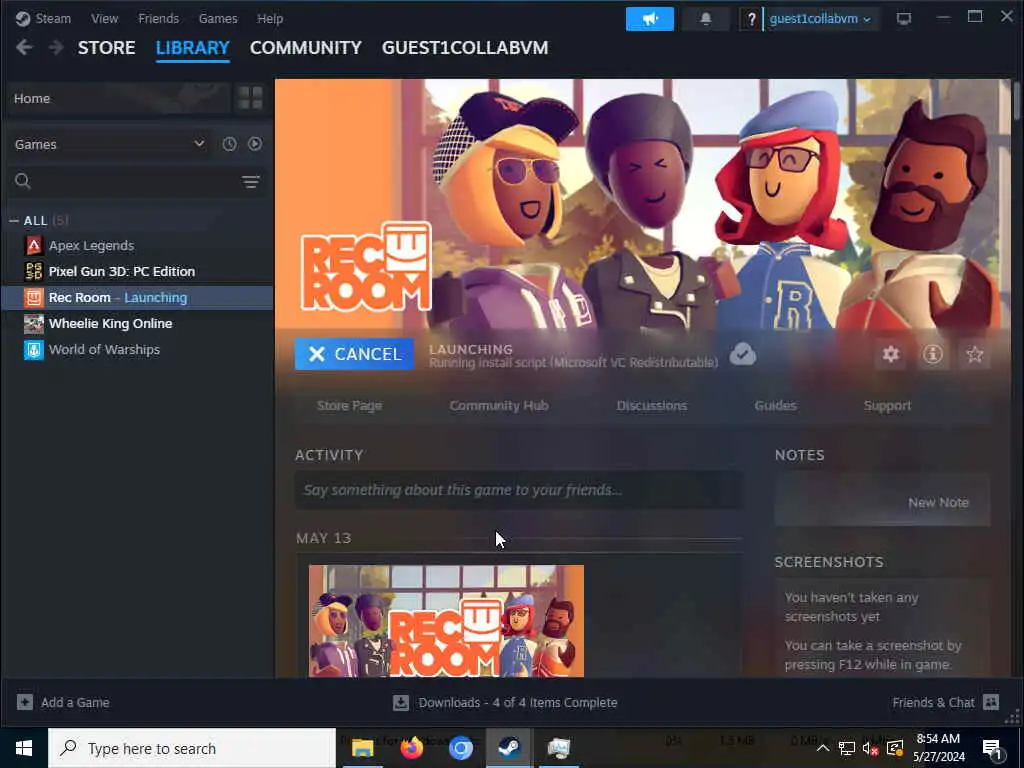The height and width of the screenshot is (768, 1024).
Task: Open the Friends & Chat grid icon
Action: pos(991,702)
